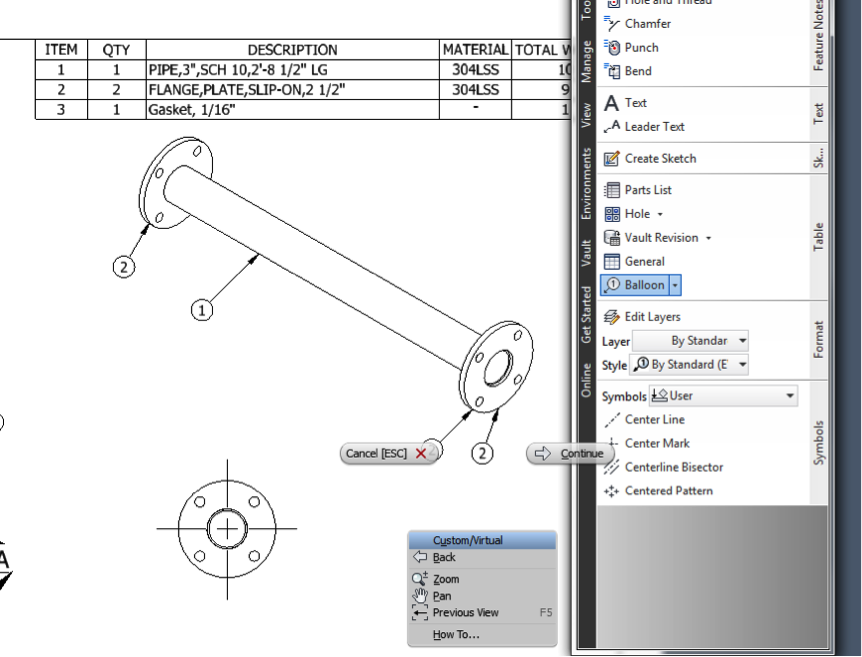862x657 pixels.
Task: Click the Symbols panel label
Action: (x=818, y=443)
